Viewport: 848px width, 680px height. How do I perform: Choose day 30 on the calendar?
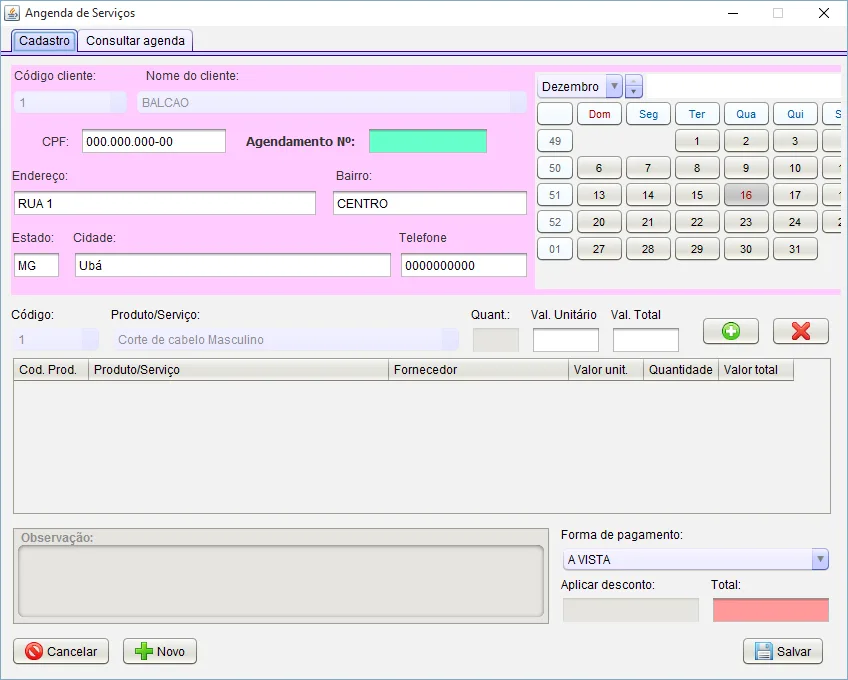[x=746, y=249]
